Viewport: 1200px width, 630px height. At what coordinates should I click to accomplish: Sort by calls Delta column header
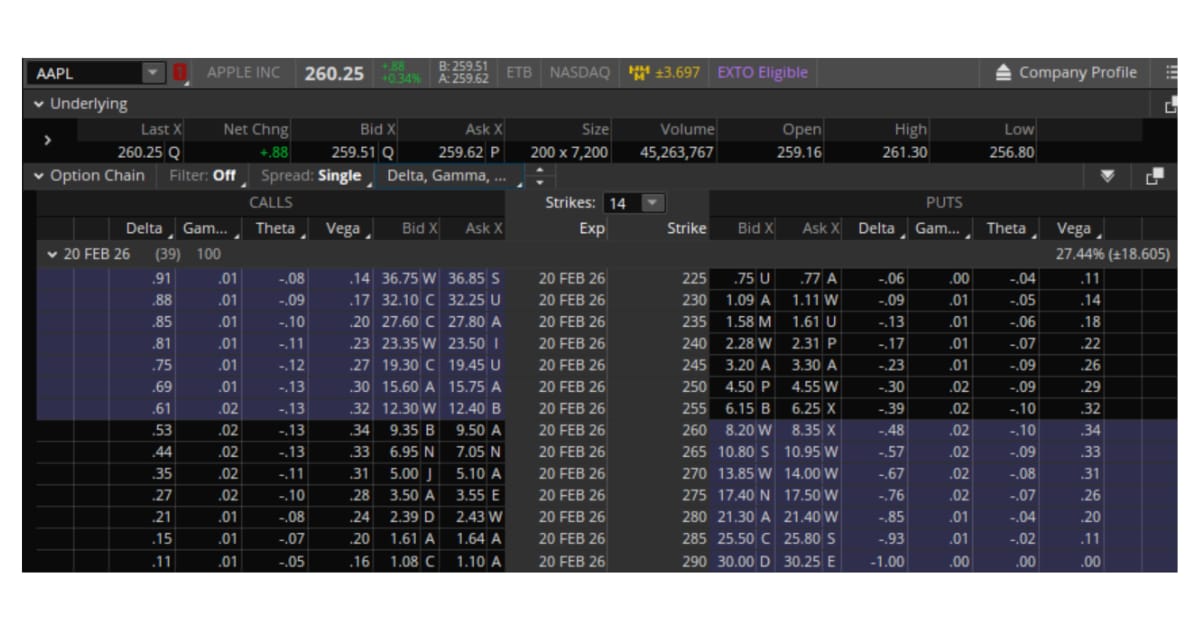click(x=144, y=228)
